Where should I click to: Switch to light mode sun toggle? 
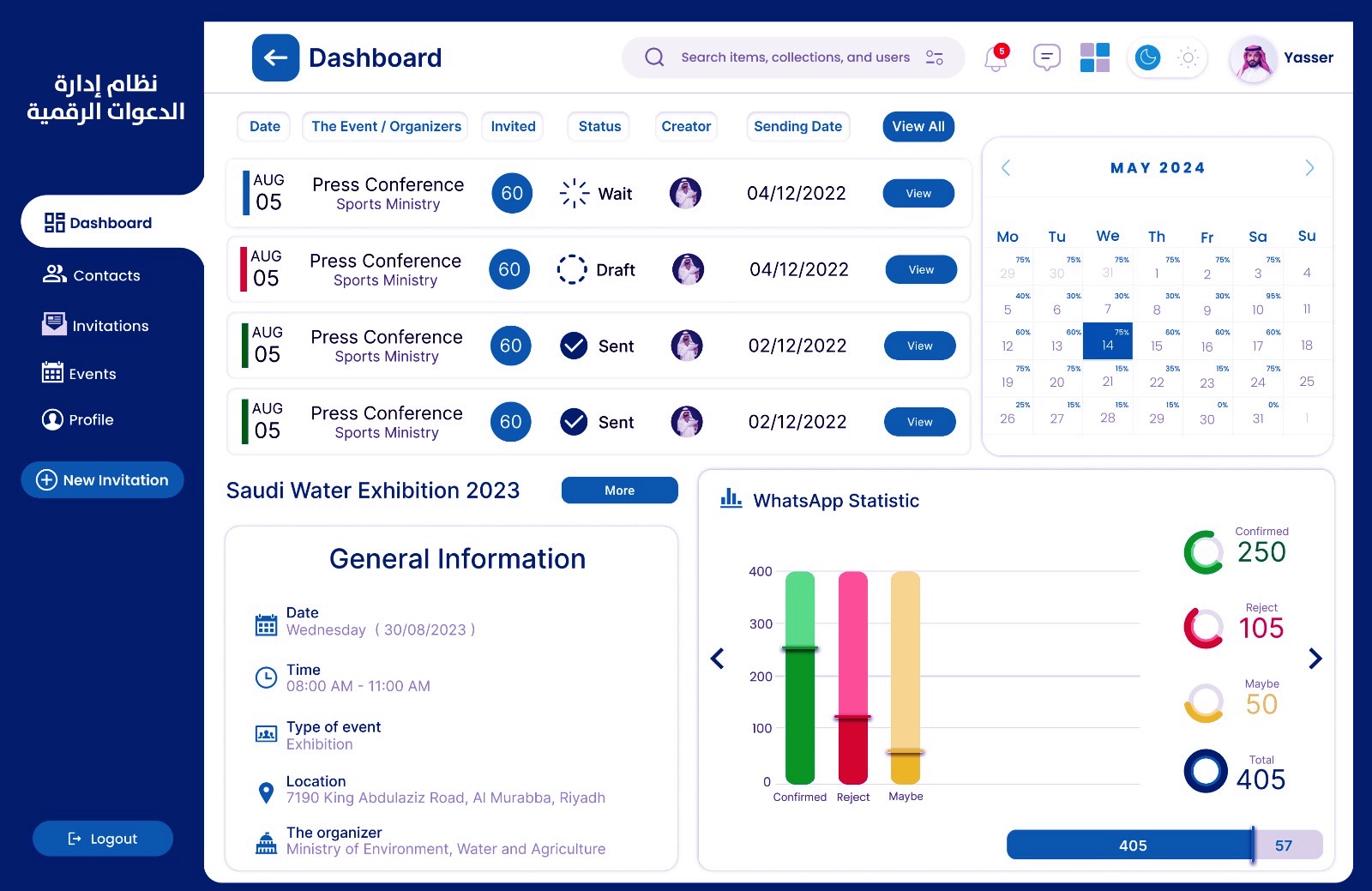tap(1188, 57)
